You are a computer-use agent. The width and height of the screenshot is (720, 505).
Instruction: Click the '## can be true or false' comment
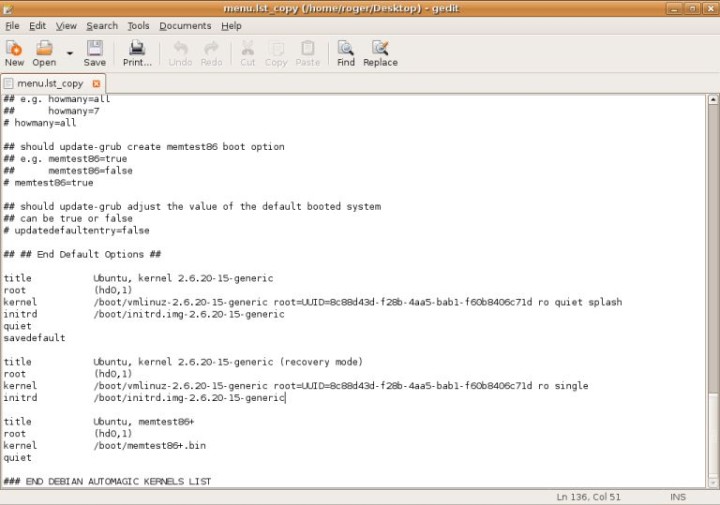pos(68,218)
